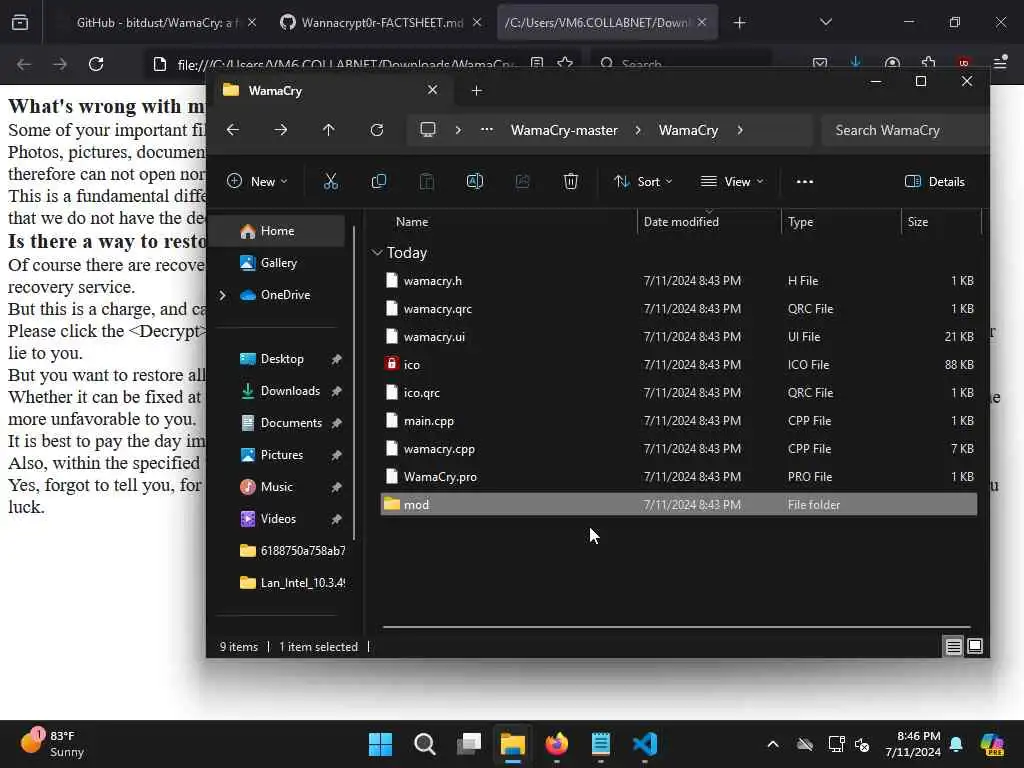Expand chevron after WamaCry in breadcrumb

(740, 130)
